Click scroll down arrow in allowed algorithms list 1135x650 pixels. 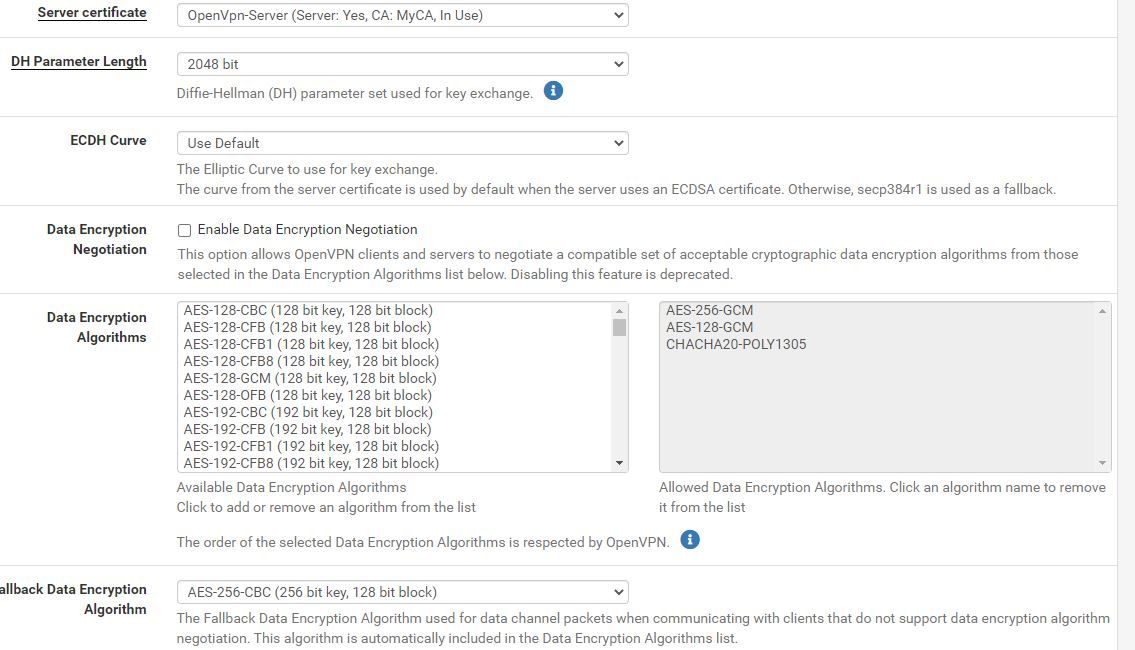click(x=1103, y=463)
